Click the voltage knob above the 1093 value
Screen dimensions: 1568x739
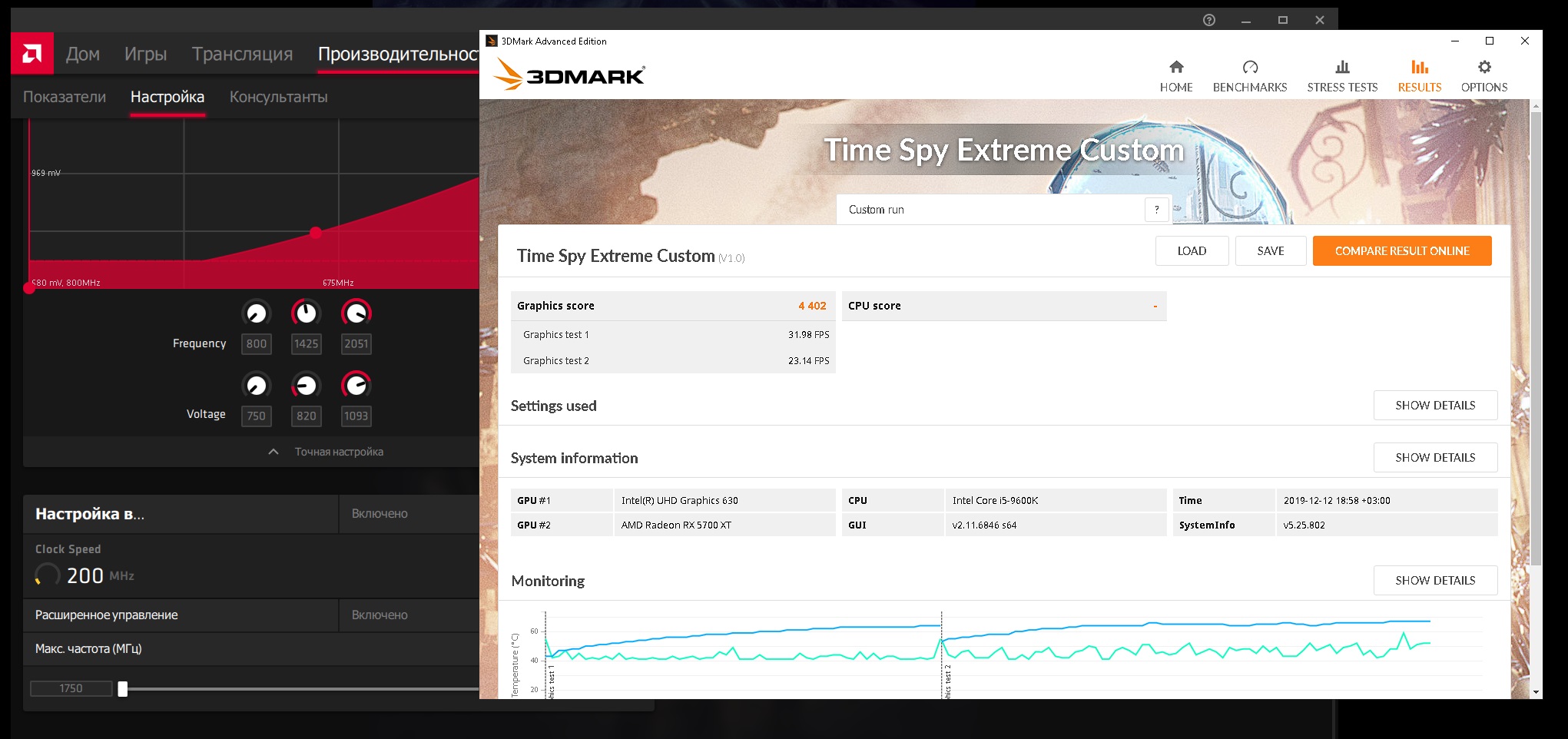(356, 384)
